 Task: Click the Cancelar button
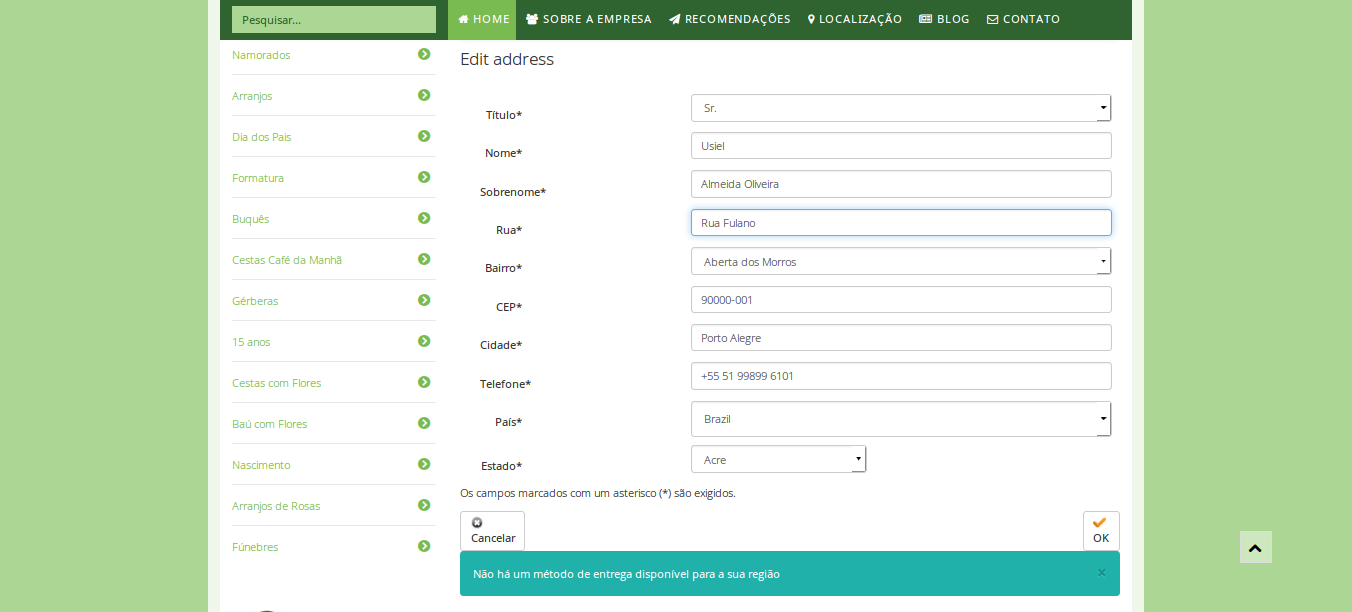pos(492,531)
